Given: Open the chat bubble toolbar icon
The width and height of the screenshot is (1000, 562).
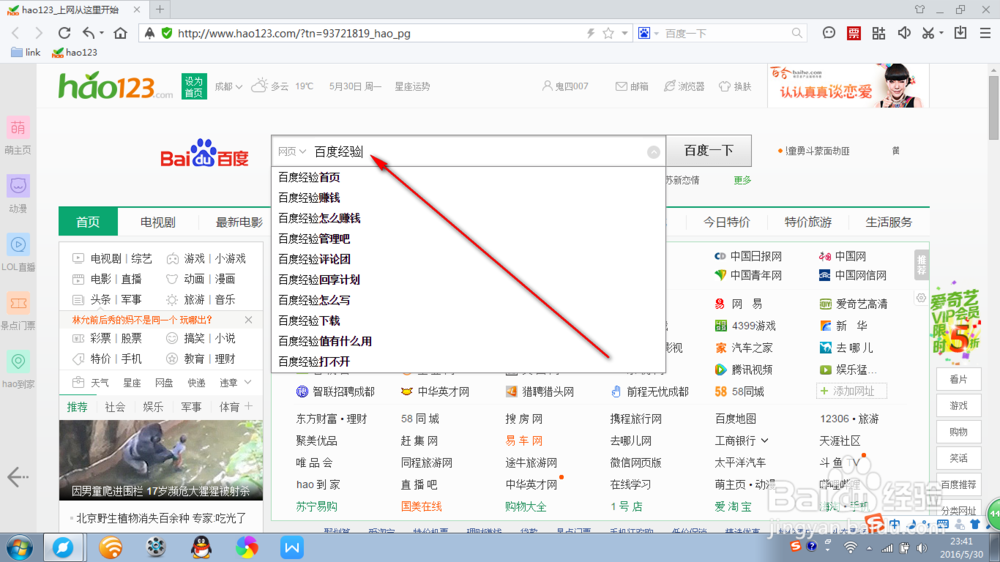Looking at the screenshot, I should pos(828,33).
